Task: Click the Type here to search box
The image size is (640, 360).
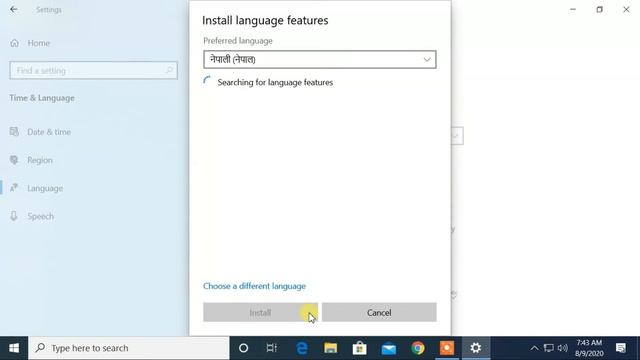Action: tap(129, 348)
